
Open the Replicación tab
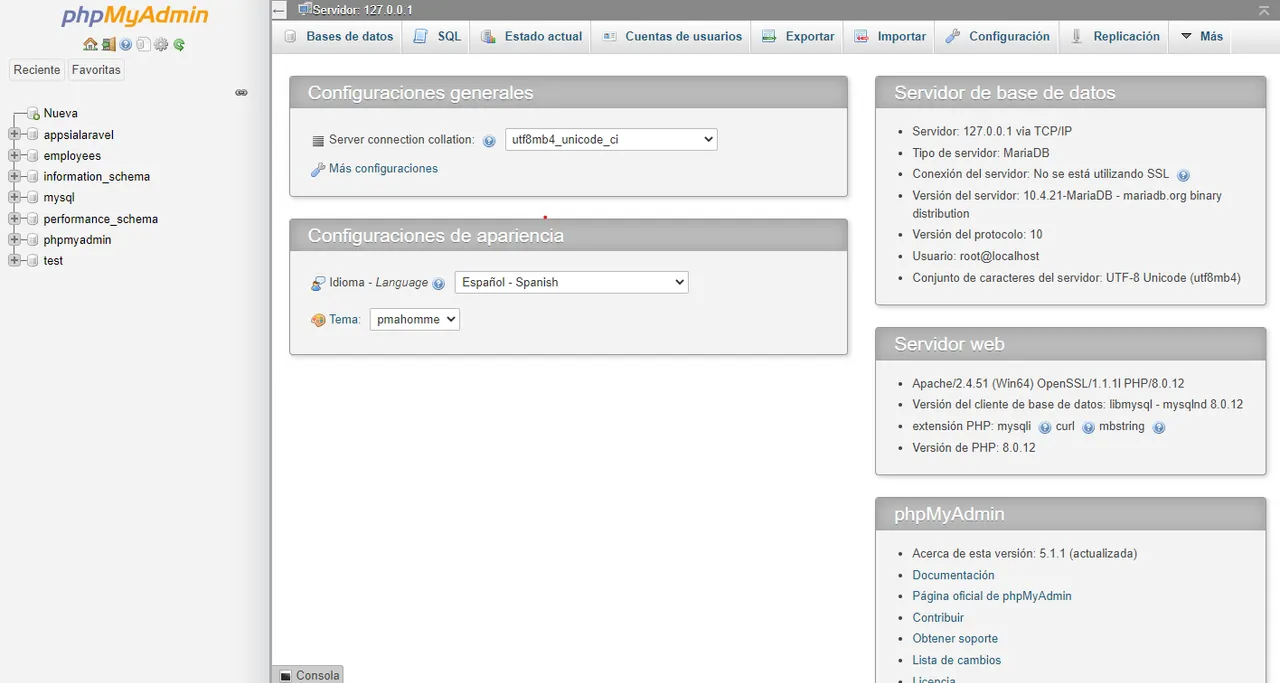point(1115,36)
